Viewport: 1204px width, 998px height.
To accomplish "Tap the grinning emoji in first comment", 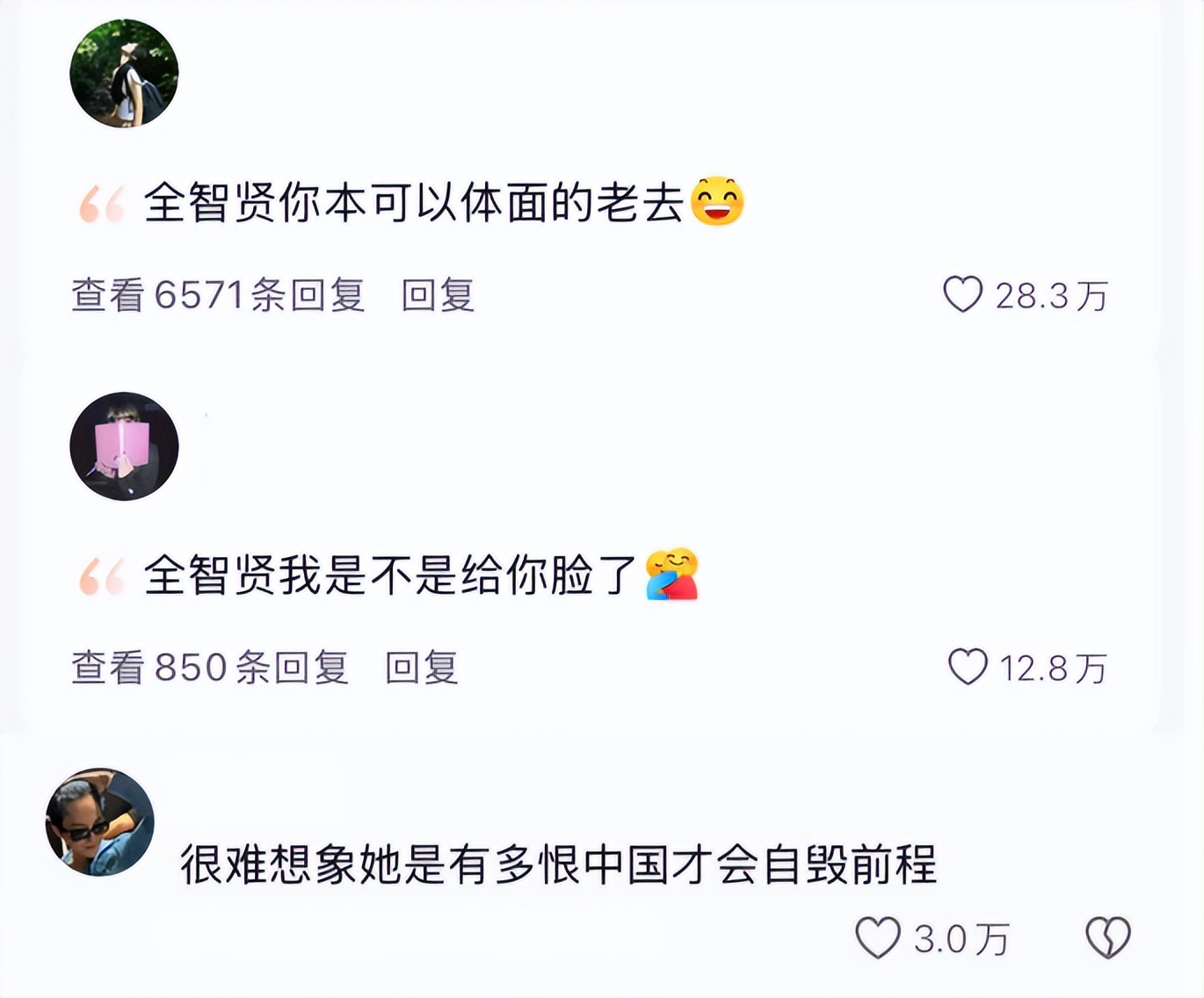I will (718, 201).
